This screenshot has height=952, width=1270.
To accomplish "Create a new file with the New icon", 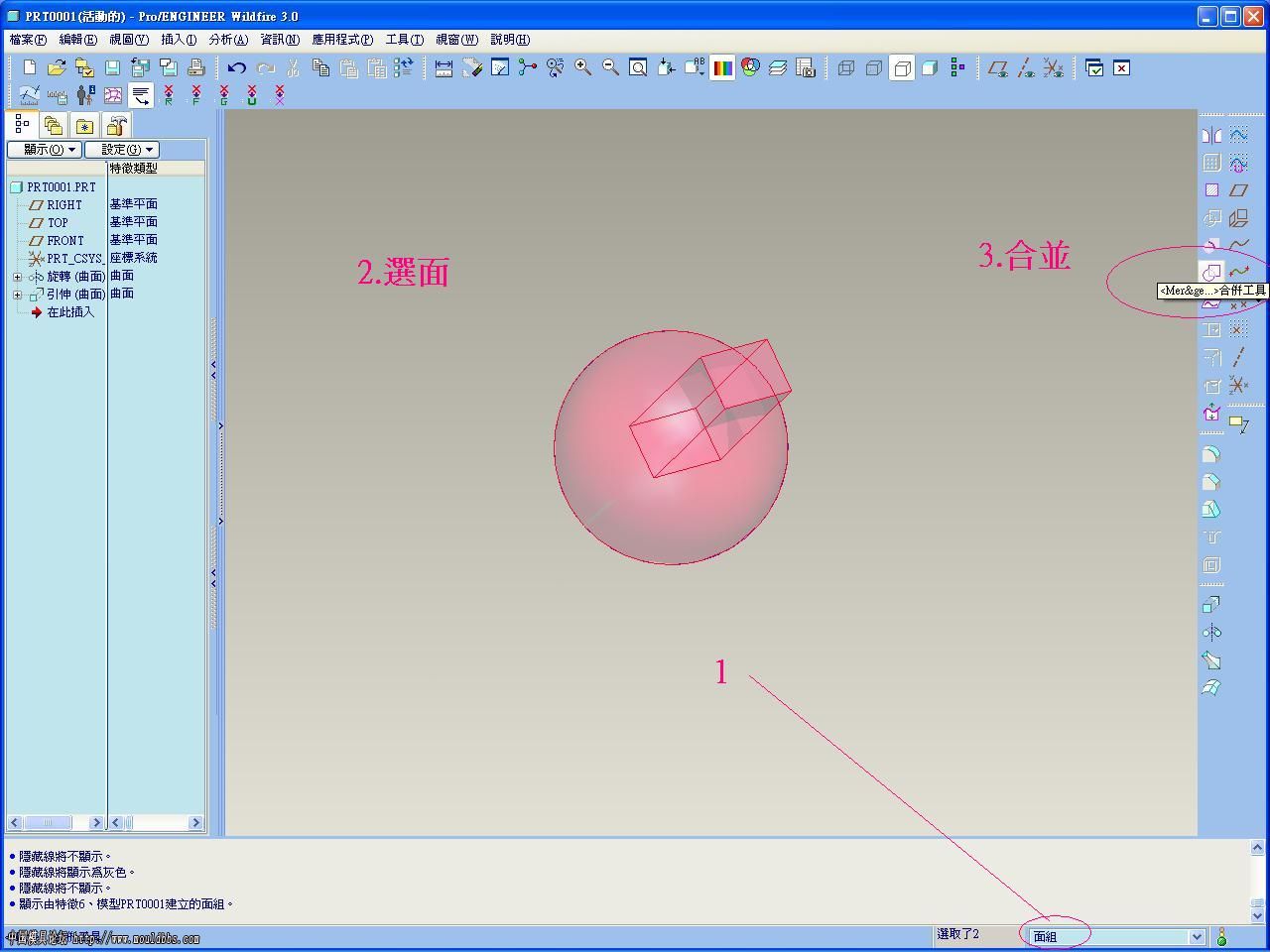I will pos(30,67).
